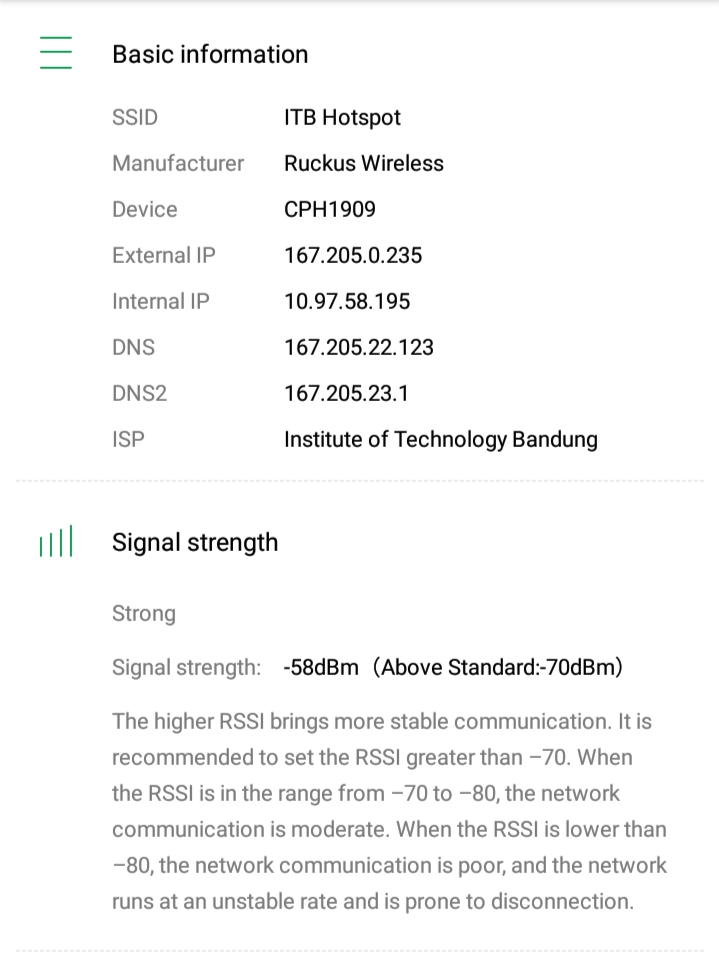Select the Signal strength section heading
Viewport: 719px width, 953px height.
[195, 542]
